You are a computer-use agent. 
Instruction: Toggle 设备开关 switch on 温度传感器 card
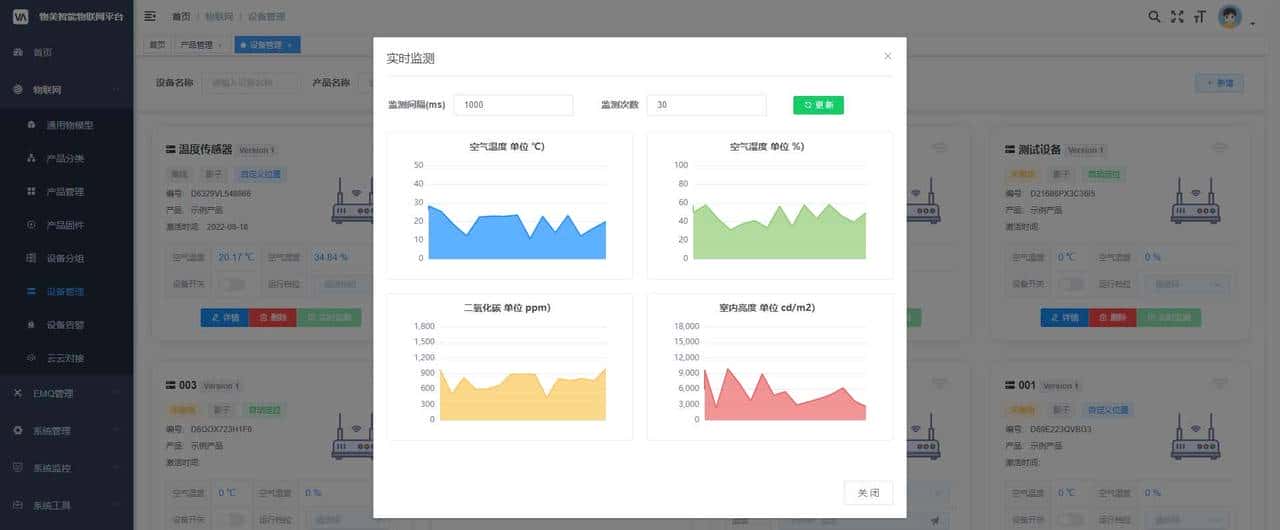click(232, 284)
